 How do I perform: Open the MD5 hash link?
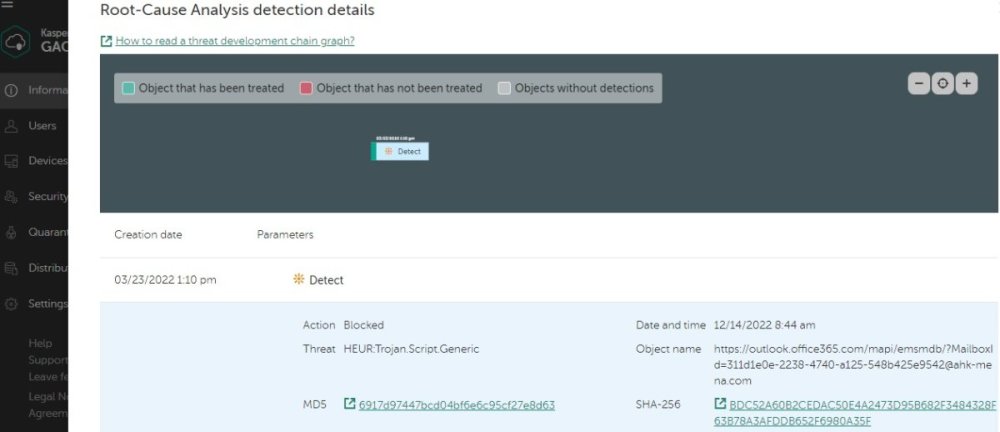point(456,405)
